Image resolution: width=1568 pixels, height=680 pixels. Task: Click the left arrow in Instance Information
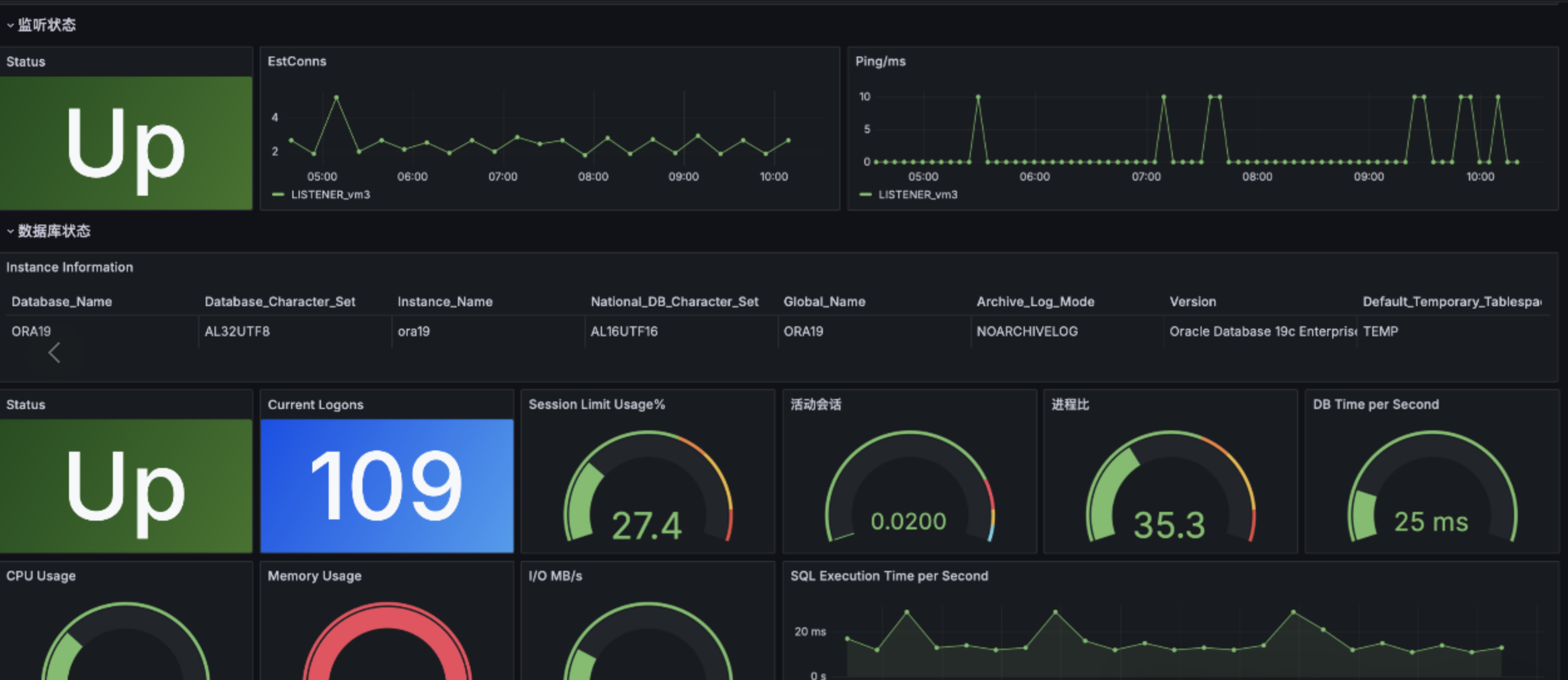(x=55, y=353)
